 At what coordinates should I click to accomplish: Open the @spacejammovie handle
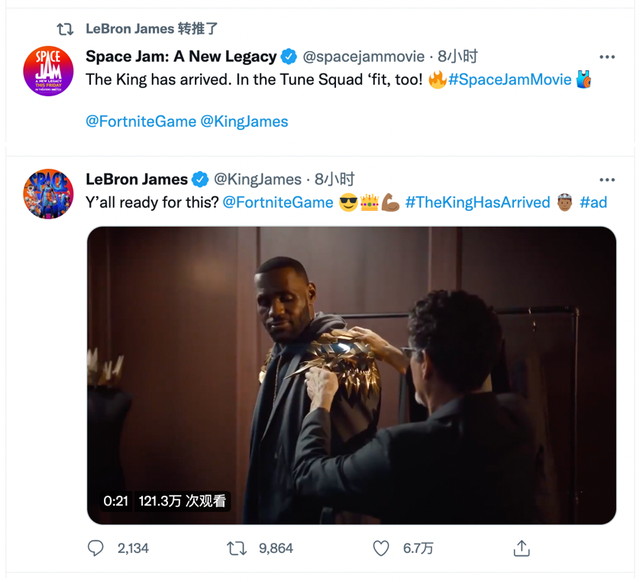363,56
